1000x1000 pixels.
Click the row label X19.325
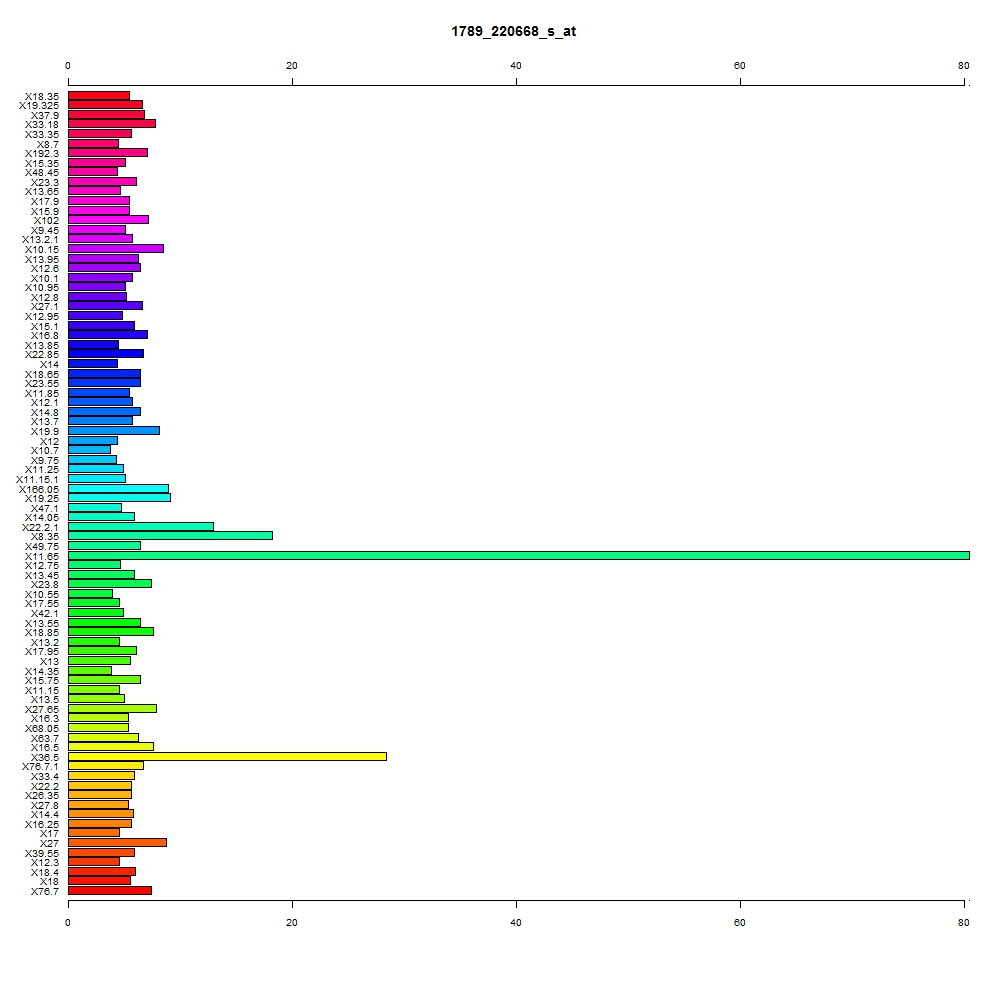39,106
